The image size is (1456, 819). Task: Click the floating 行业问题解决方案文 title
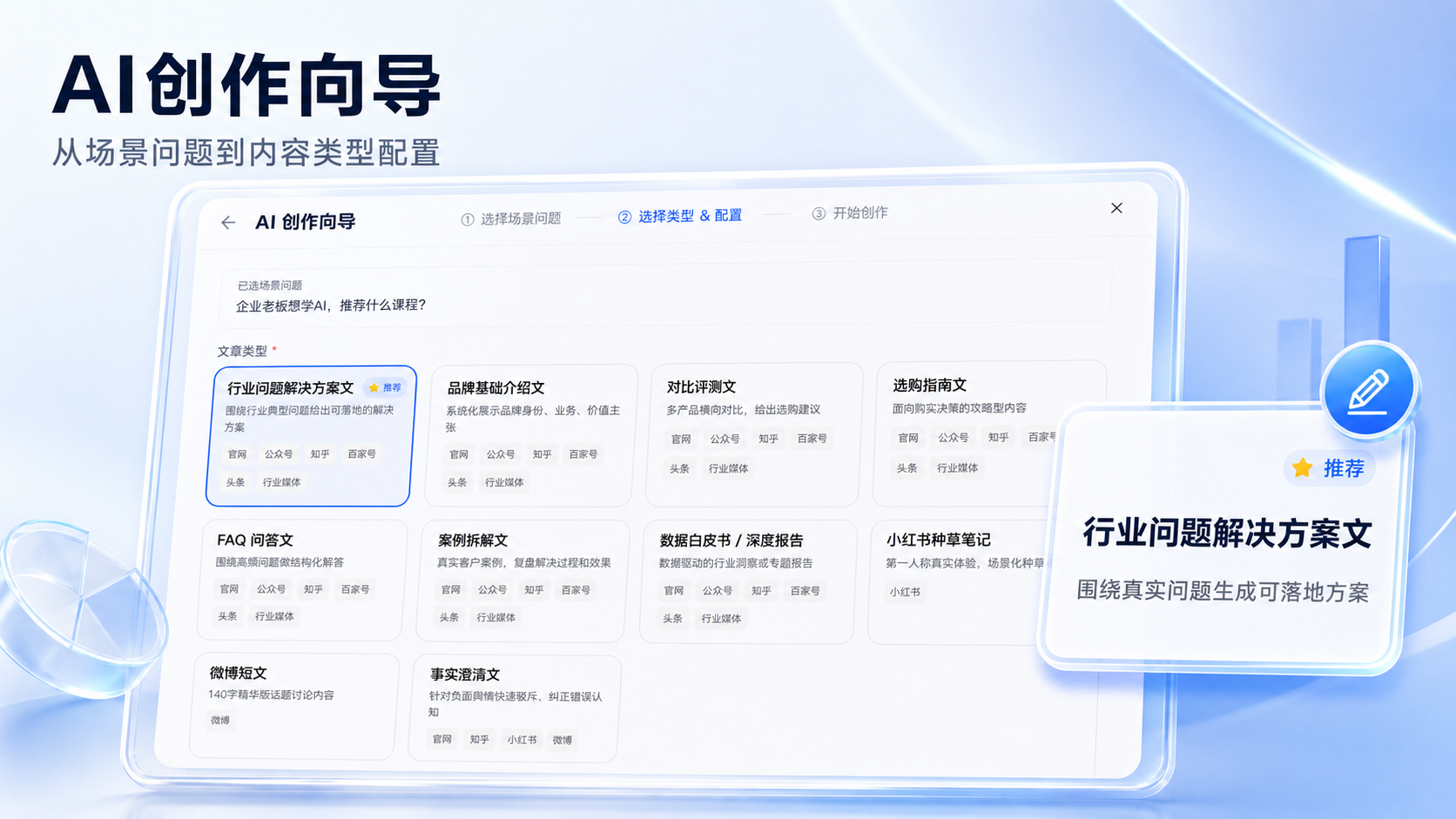pos(1227,533)
